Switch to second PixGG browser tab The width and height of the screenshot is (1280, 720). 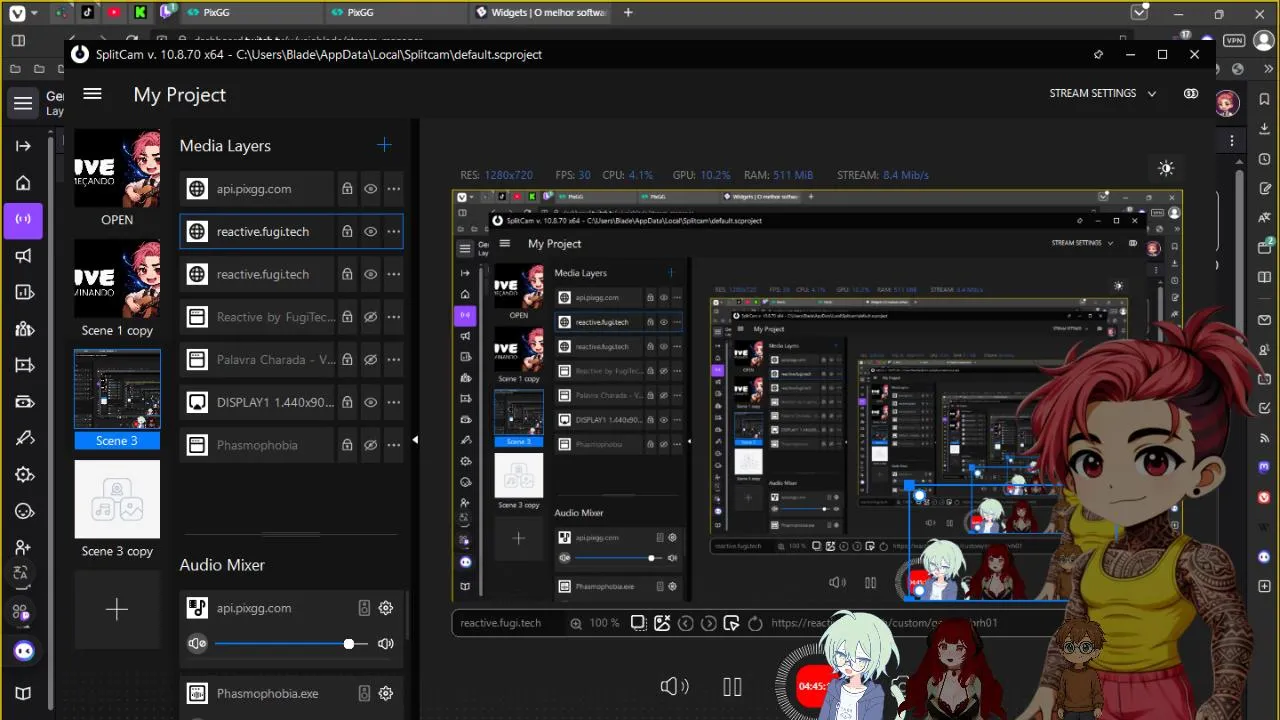tap(397, 13)
